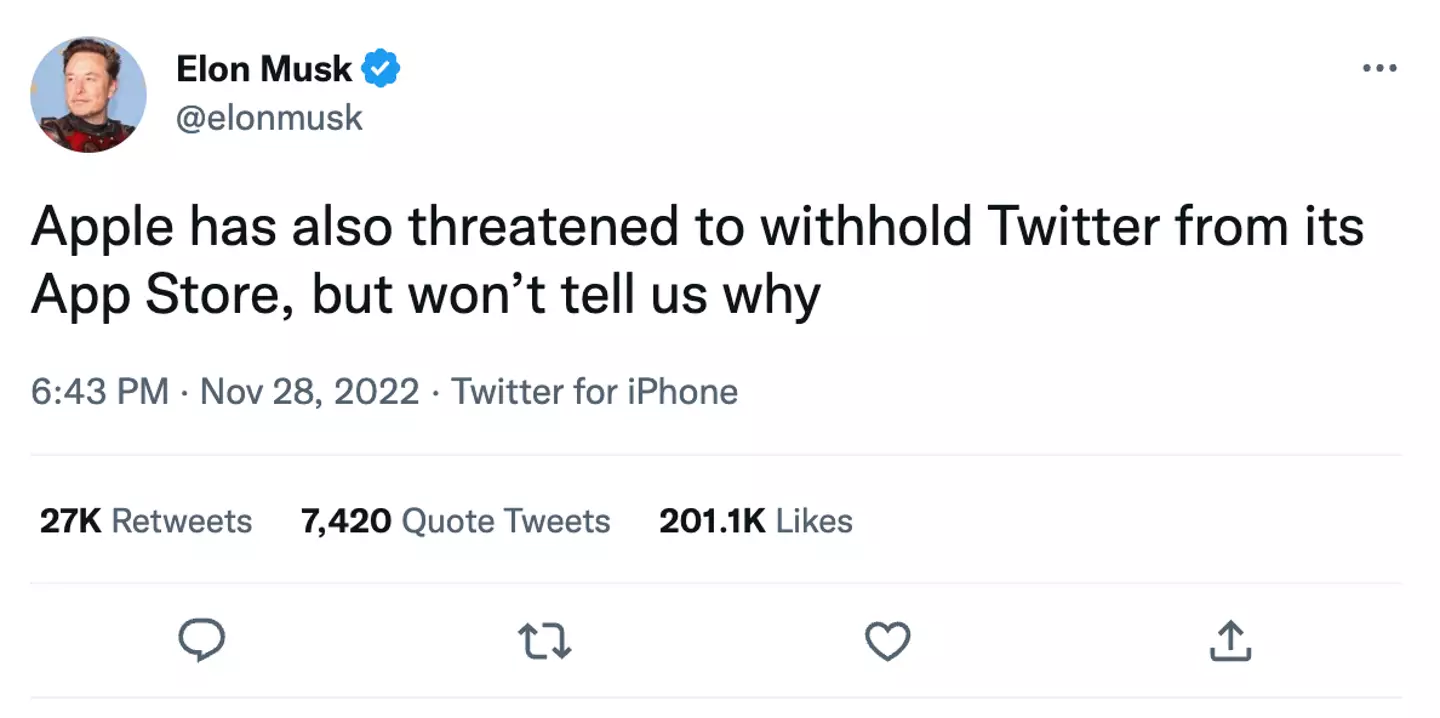Screen dimensions: 1440x718
Task: Reply to the tweet via speech bubble icon
Action: coord(201,640)
